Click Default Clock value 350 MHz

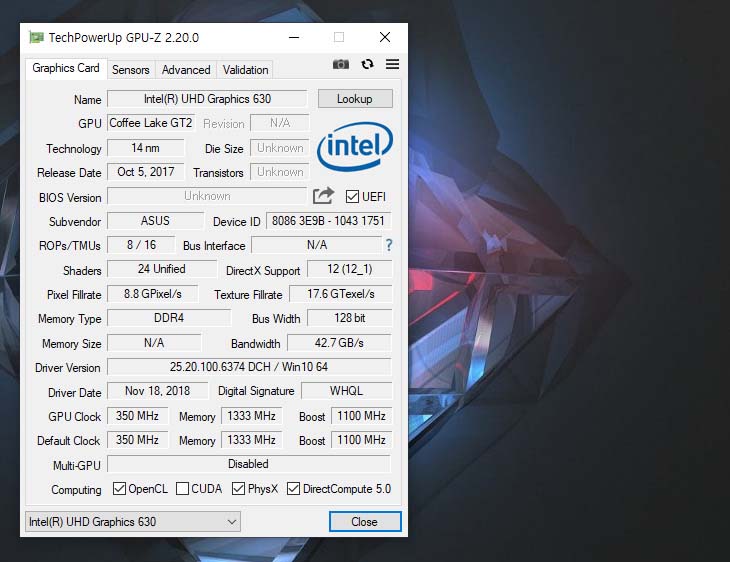[137, 440]
